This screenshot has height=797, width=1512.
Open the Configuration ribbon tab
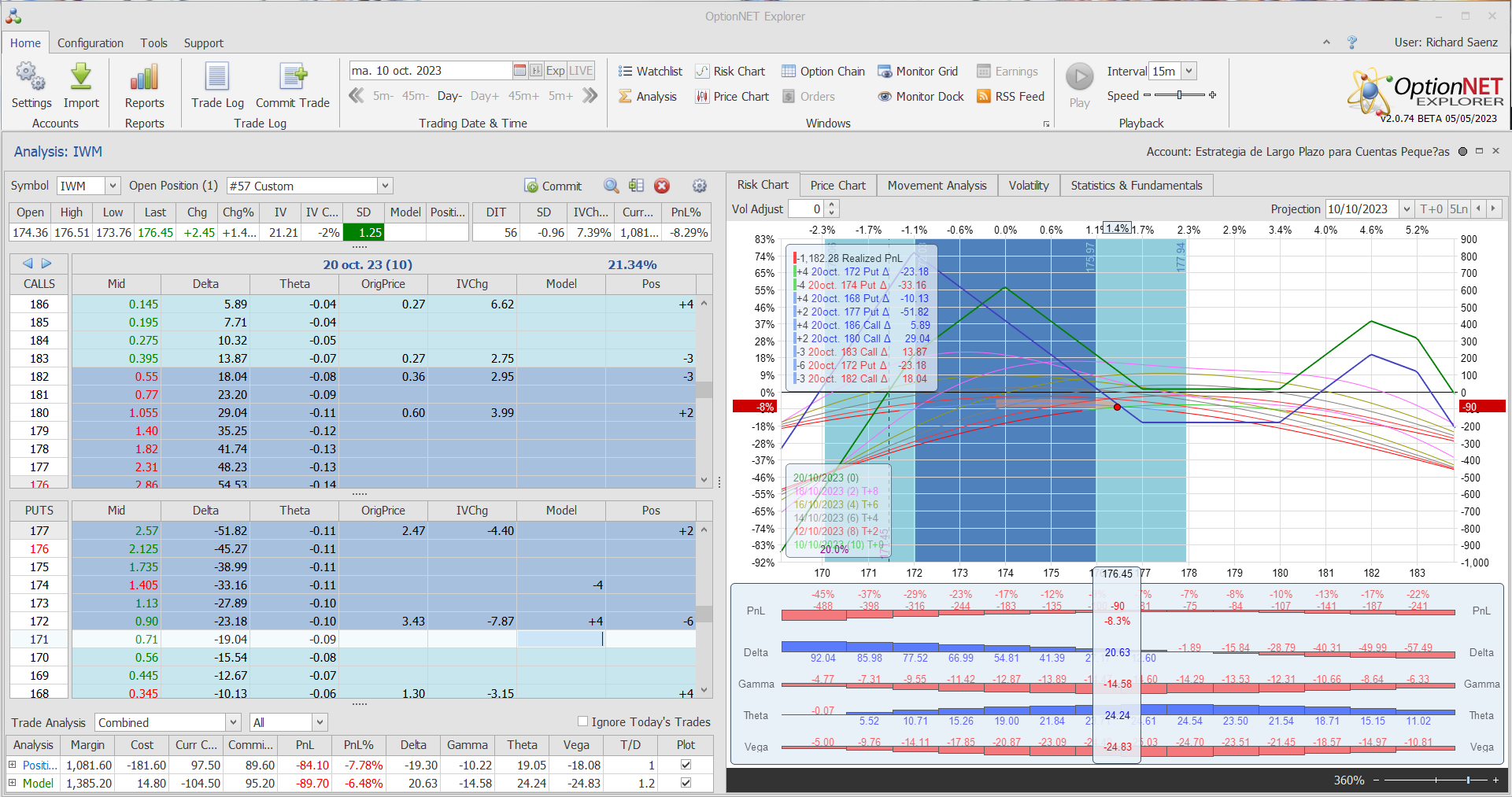click(x=90, y=43)
